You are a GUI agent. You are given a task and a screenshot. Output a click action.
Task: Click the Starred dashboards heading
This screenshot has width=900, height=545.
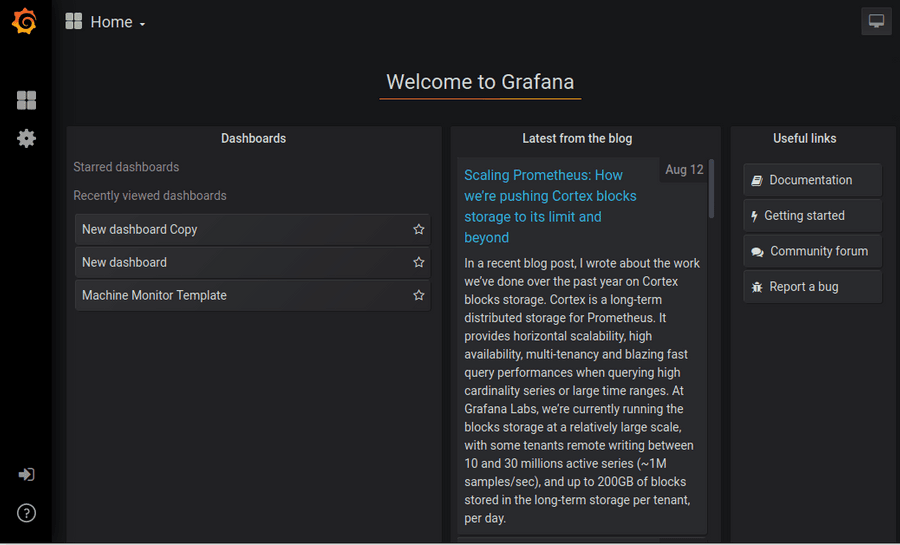pos(126,167)
